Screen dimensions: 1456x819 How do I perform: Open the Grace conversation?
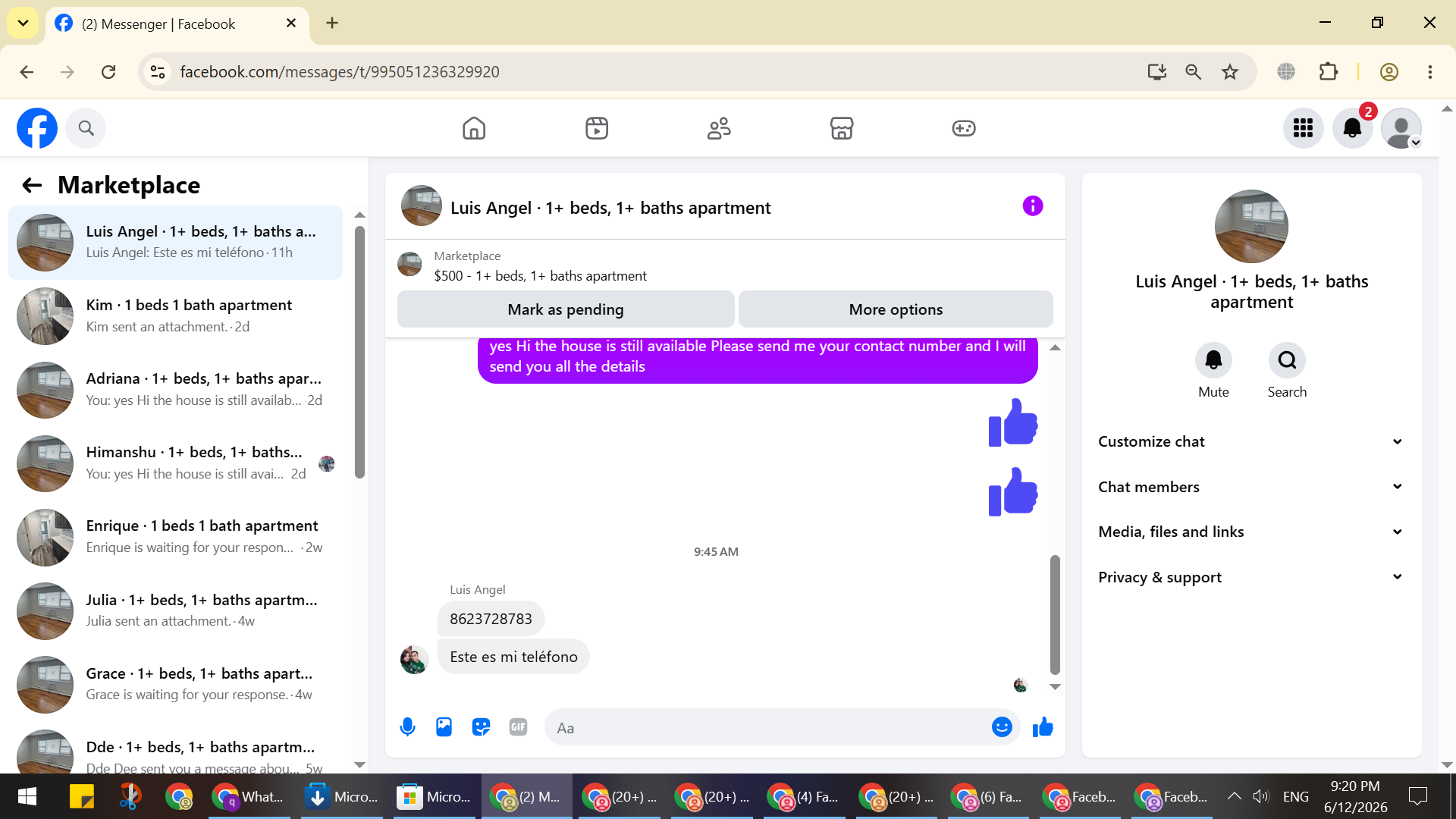coord(175,684)
